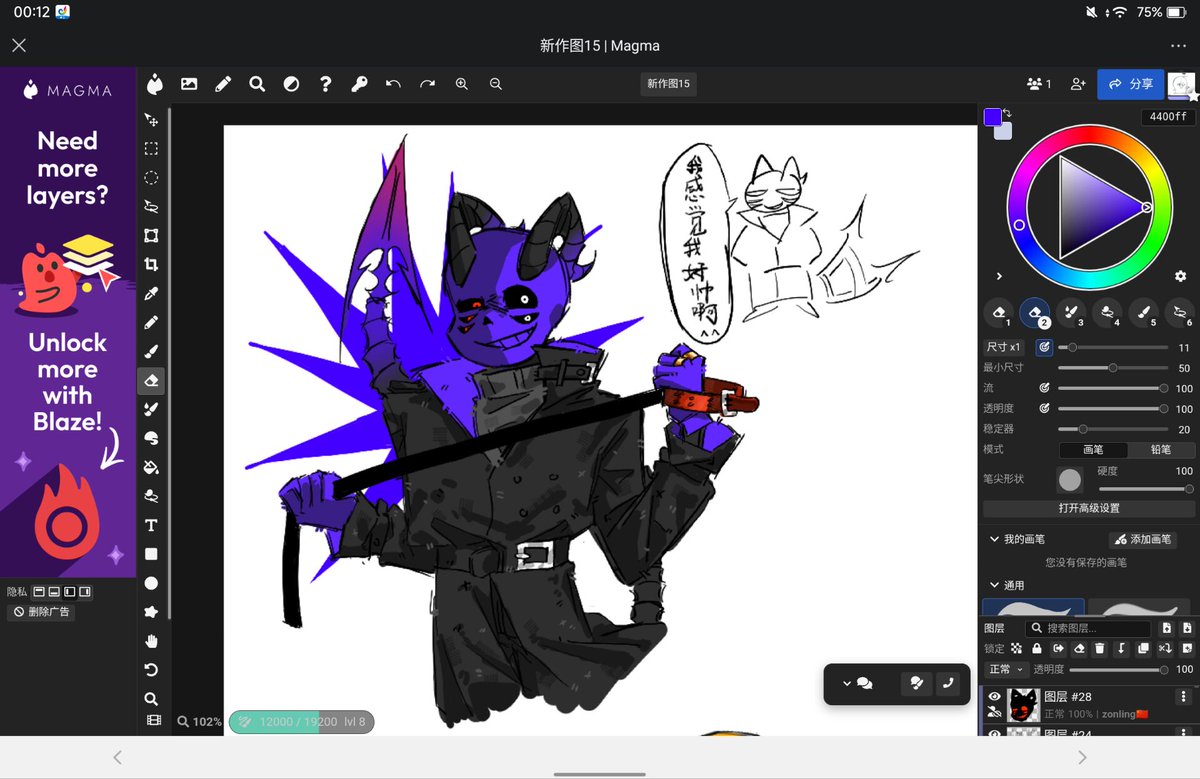
Task: Select the paint bucket fill tool
Action: pos(151,467)
